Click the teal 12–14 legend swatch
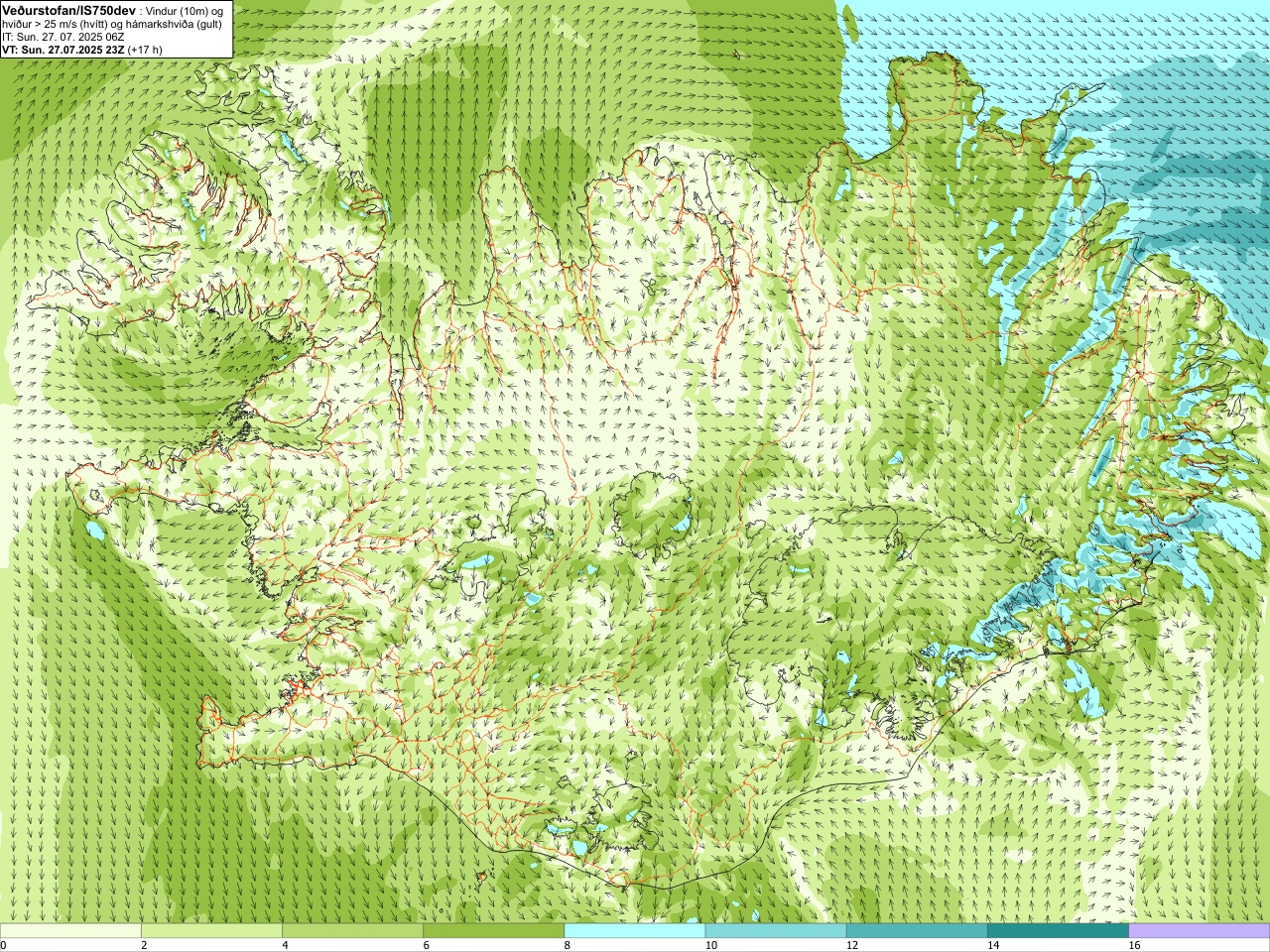 point(917,931)
